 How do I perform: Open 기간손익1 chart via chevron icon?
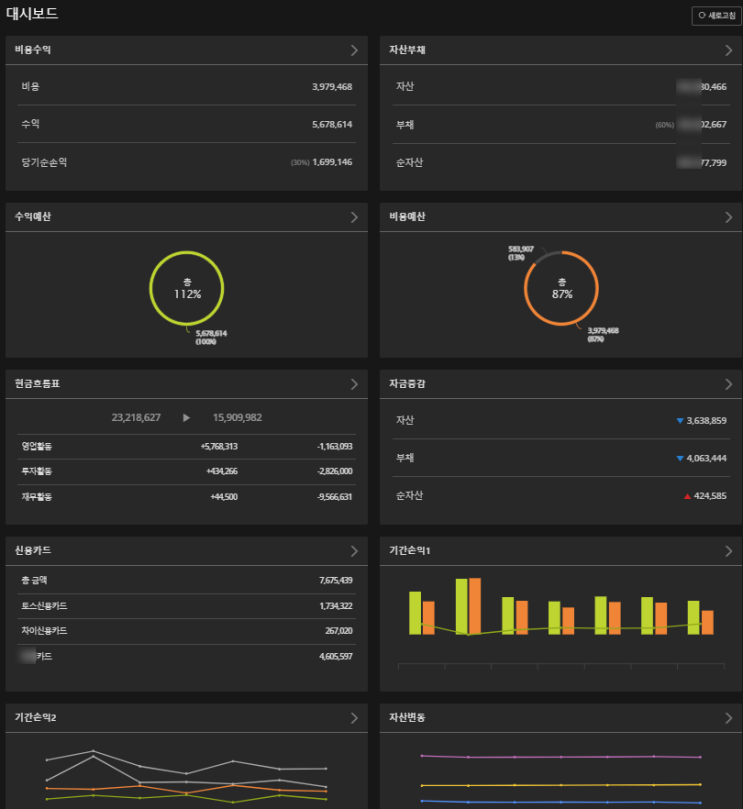point(729,551)
